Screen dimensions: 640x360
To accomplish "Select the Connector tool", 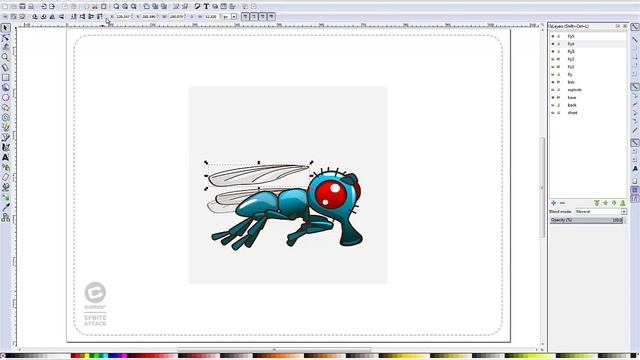I will (x=5, y=218).
